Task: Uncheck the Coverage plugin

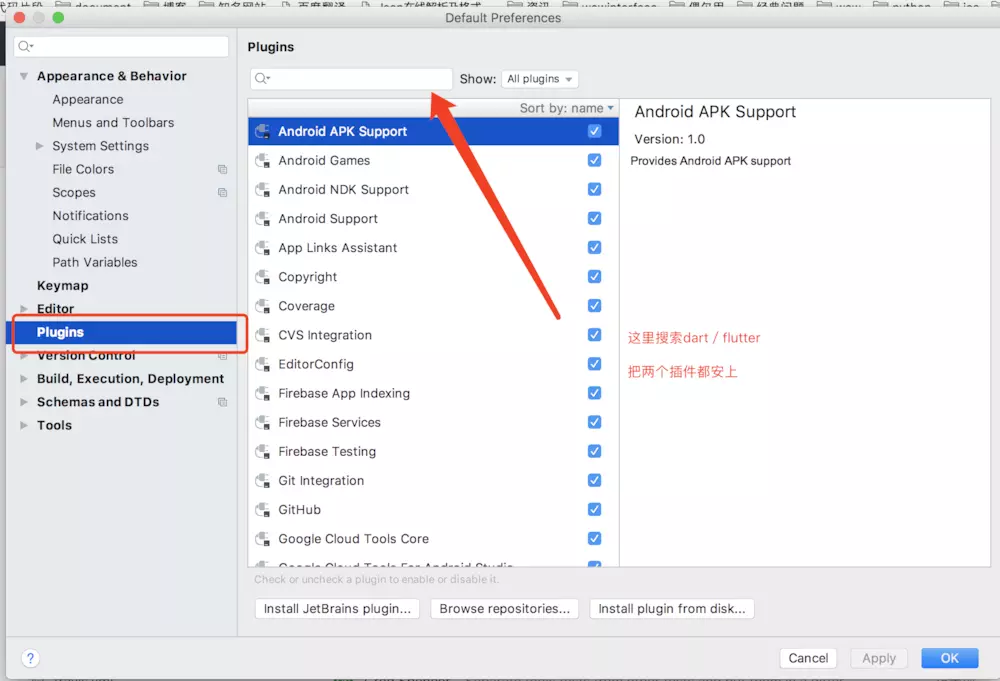Action: (594, 305)
